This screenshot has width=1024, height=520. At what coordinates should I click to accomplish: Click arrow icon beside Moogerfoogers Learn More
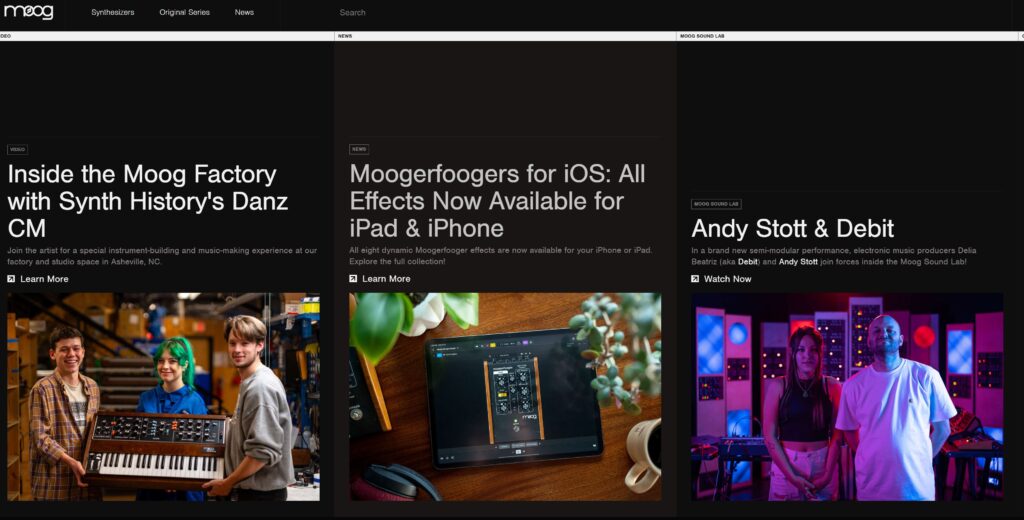[353, 279]
